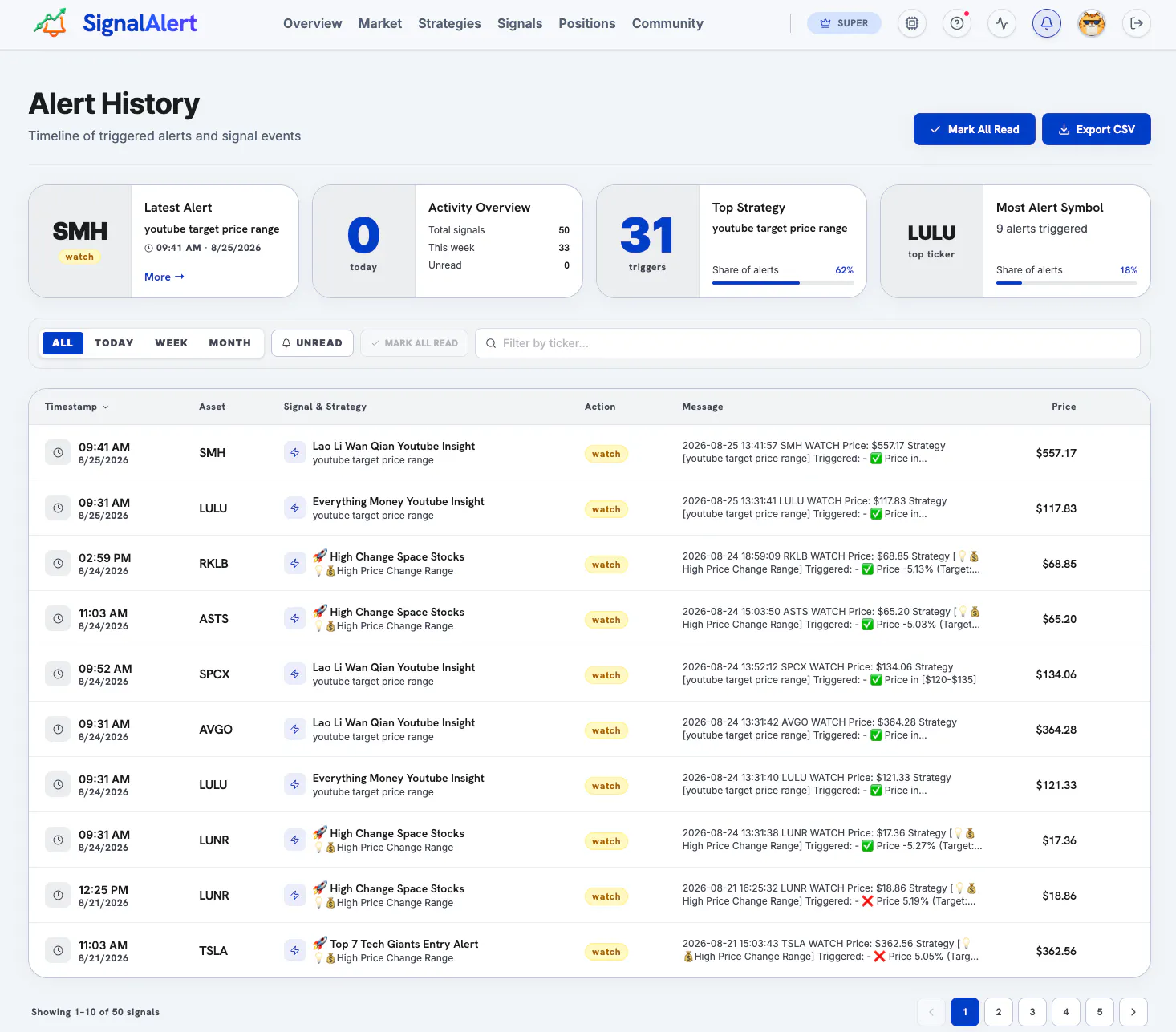Select the WEEK time filter
The image size is (1176, 1032).
coord(172,343)
